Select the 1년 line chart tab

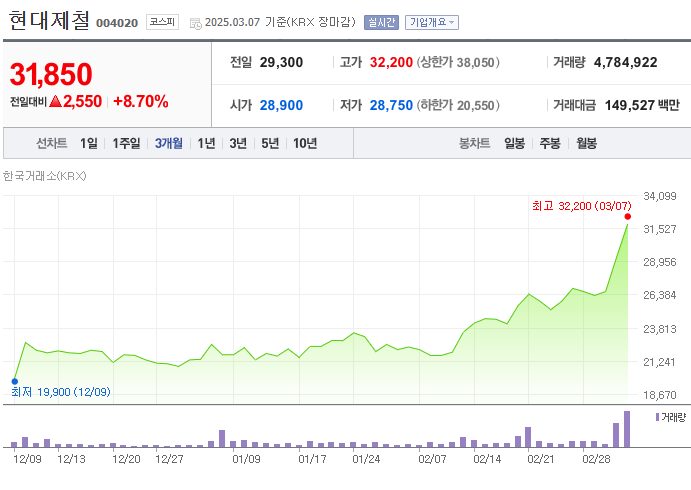coord(206,143)
